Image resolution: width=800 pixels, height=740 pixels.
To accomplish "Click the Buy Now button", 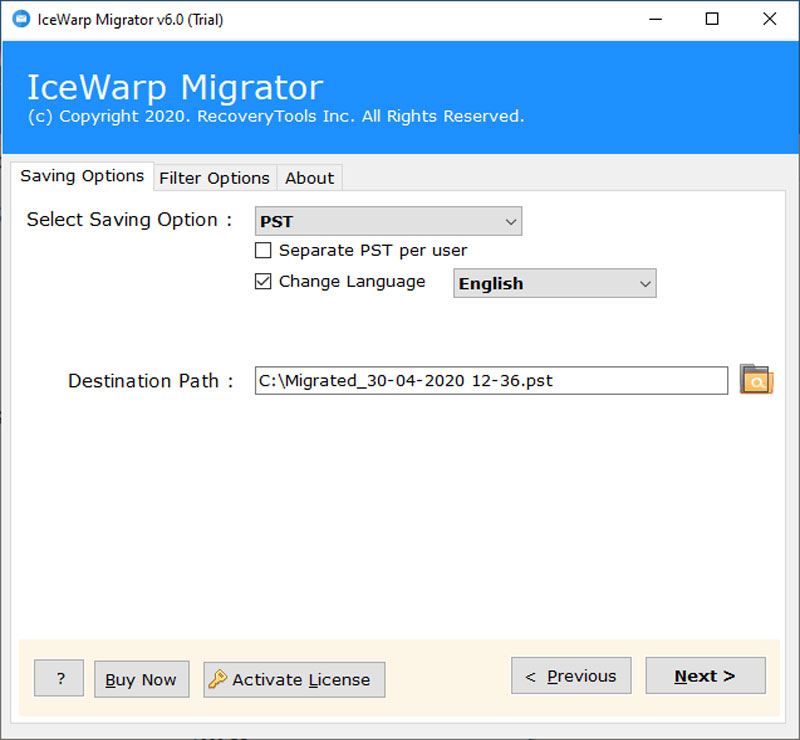I will 141,679.
